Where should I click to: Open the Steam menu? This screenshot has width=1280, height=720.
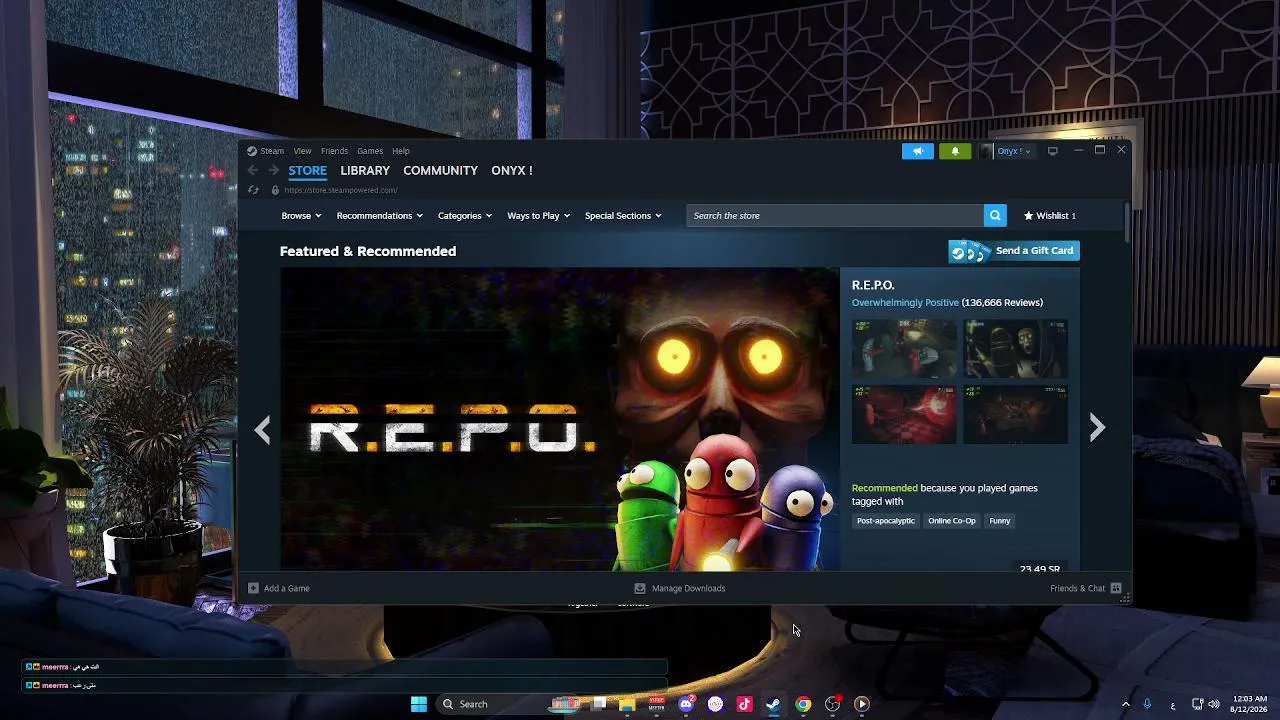pyautogui.click(x=272, y=151)
